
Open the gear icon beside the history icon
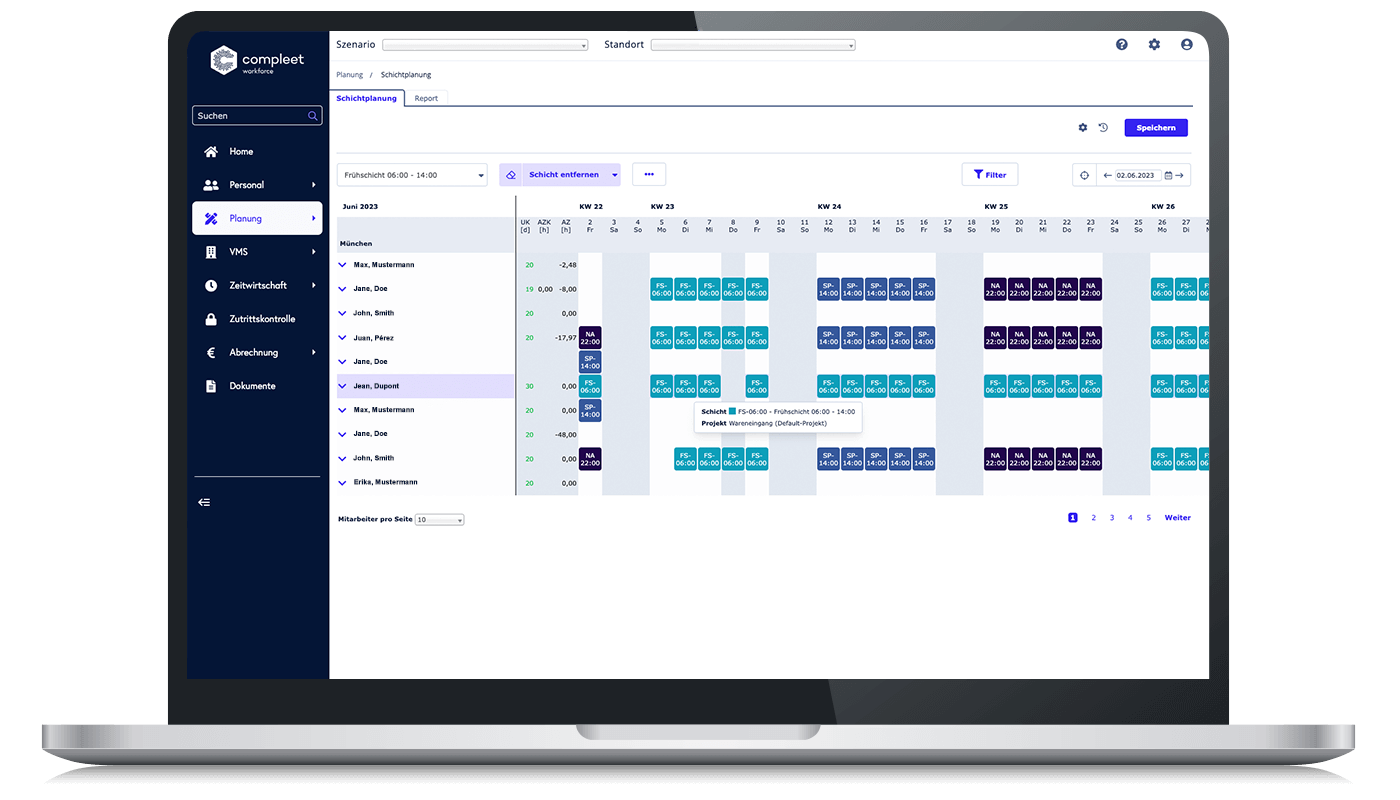(x=1083, y=128)
